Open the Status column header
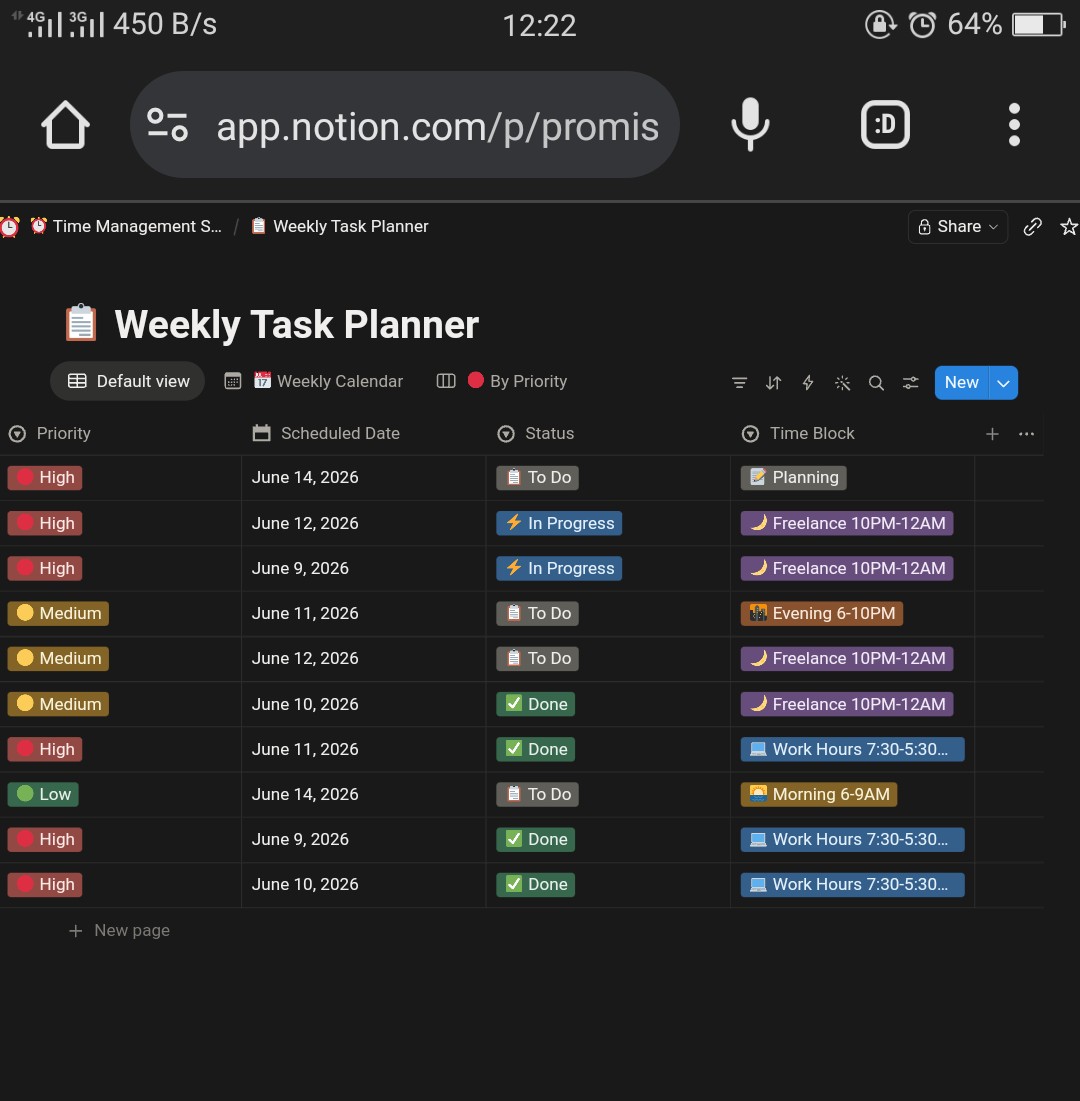This screenshot has height=1101, width=1080. pyautogui.click(x=608, y=433)
